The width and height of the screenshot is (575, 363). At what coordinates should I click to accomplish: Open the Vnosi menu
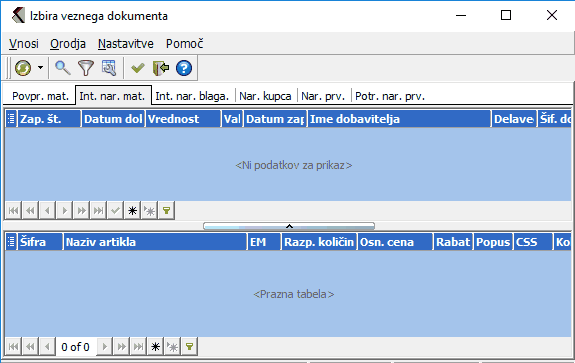click(24, 44)
